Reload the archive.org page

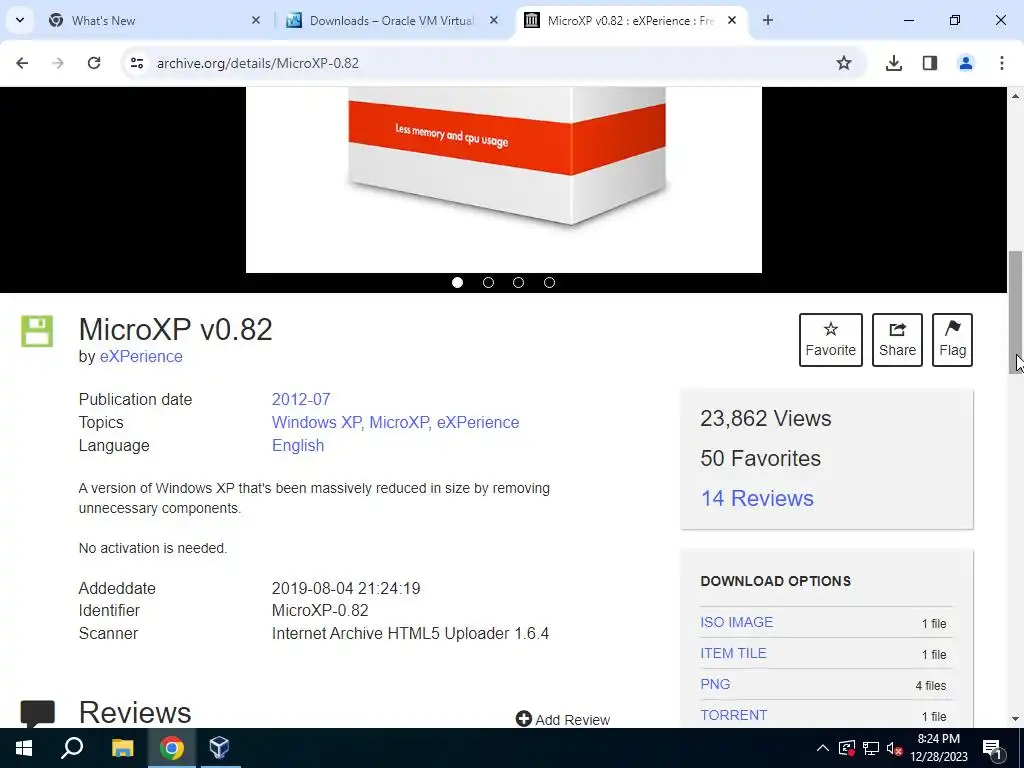[x=94, y=63]
